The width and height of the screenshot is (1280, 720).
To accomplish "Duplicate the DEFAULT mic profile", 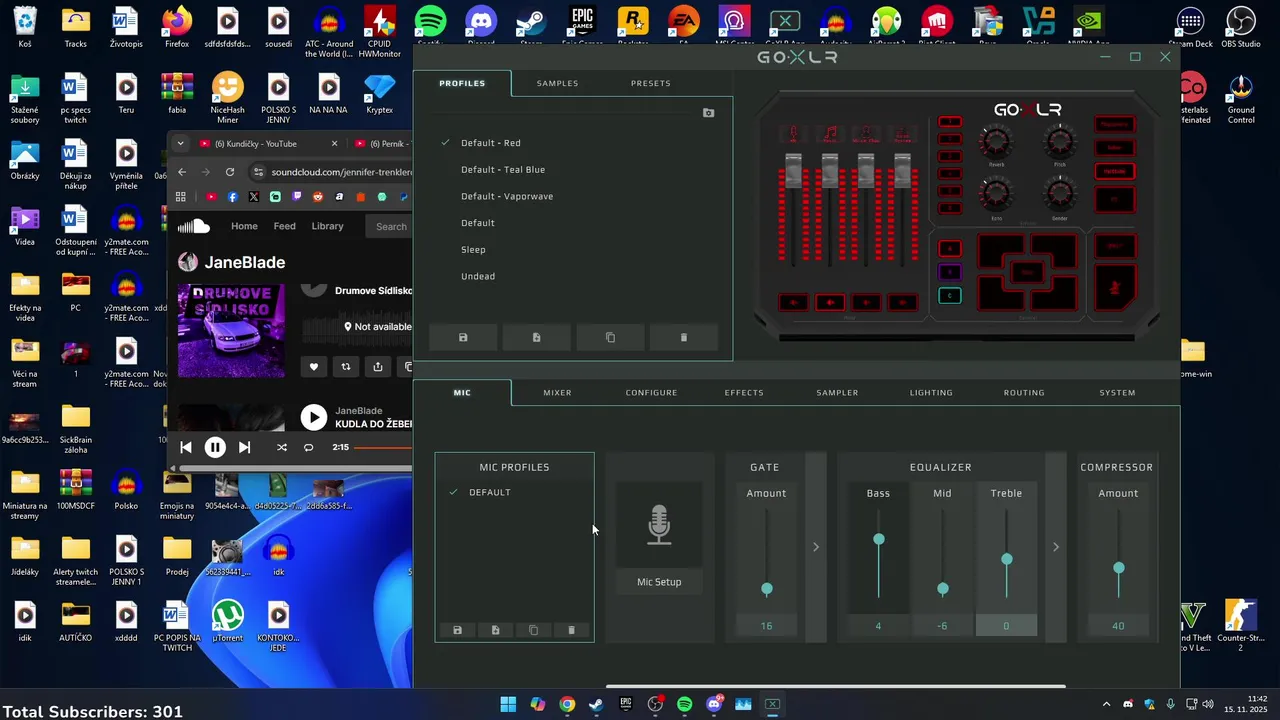I will pos(533,630).
